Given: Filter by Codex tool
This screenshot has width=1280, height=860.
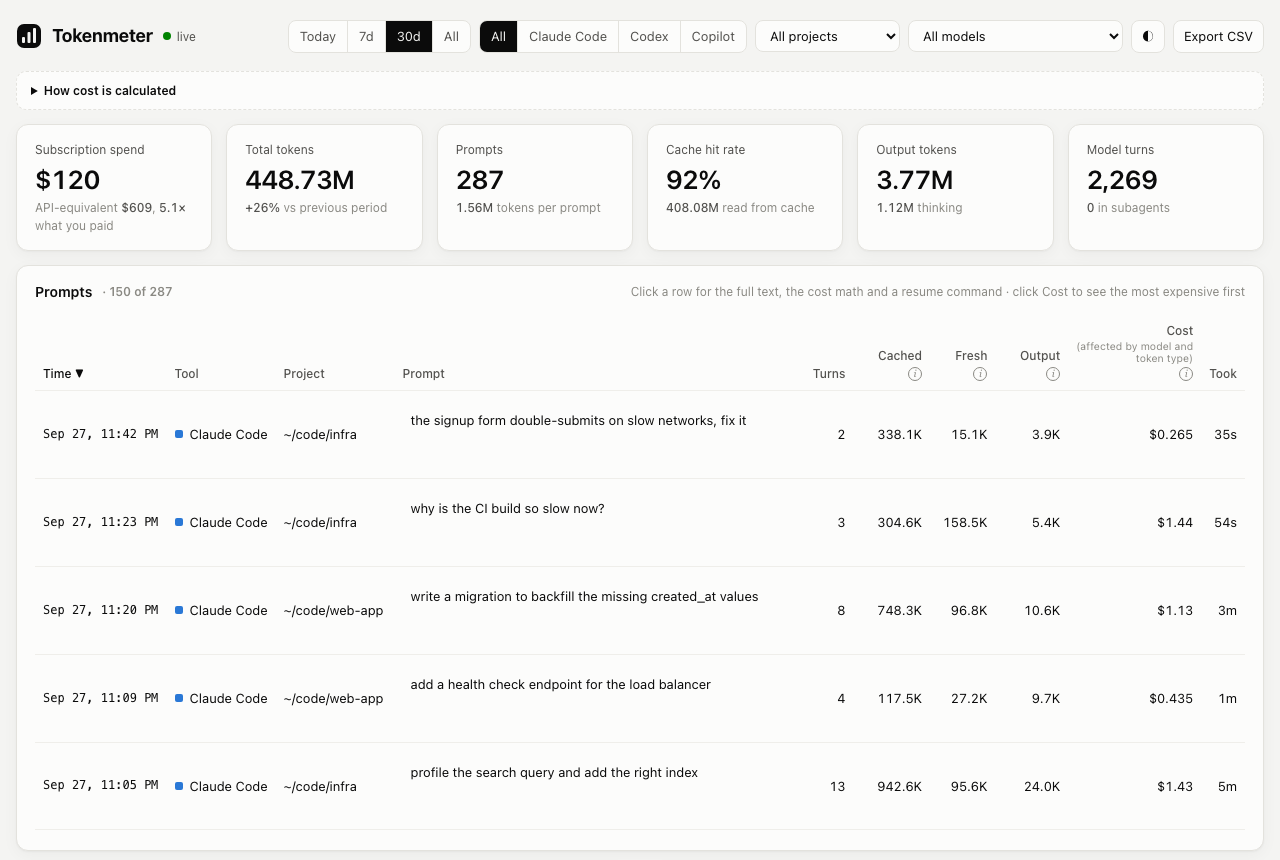Looking at the screenshot, I should coord(649,36).
